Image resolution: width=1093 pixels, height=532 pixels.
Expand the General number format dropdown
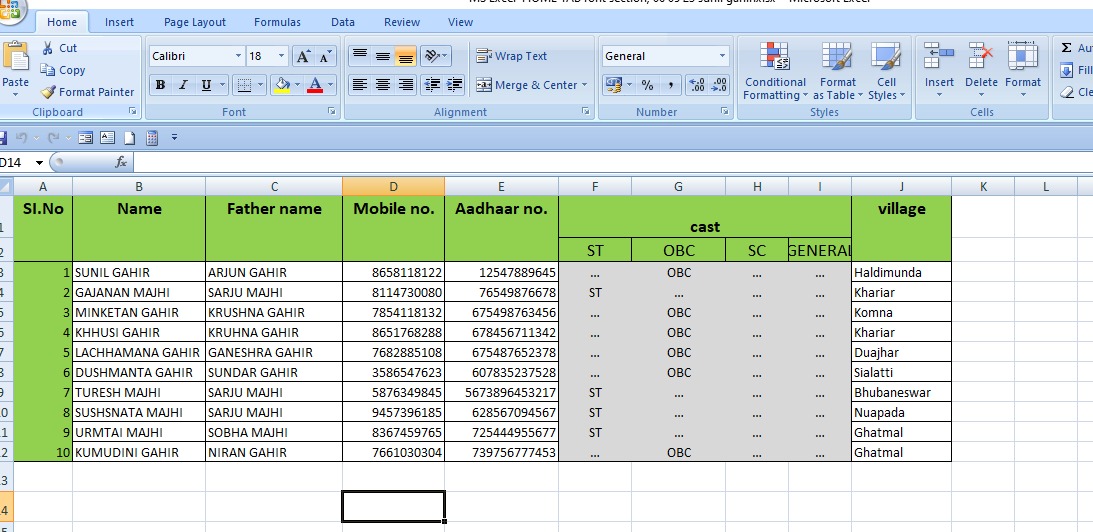(x=722, y=57)
